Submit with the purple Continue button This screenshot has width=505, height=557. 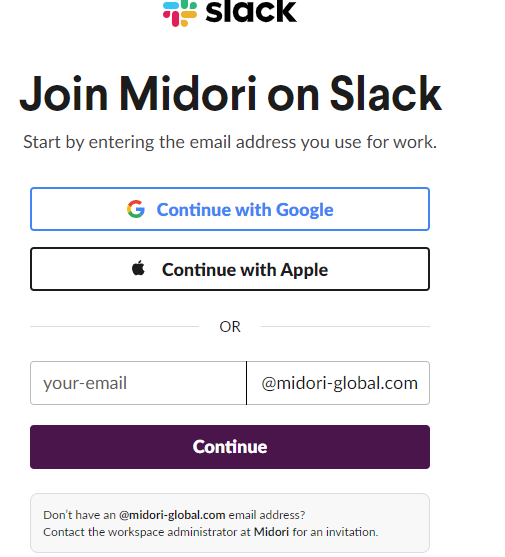coord(230,447)
